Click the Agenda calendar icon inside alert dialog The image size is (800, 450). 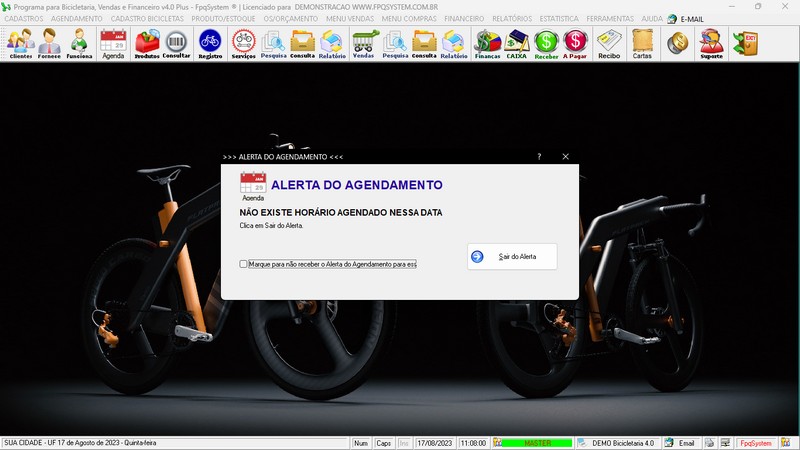[253, 186]
